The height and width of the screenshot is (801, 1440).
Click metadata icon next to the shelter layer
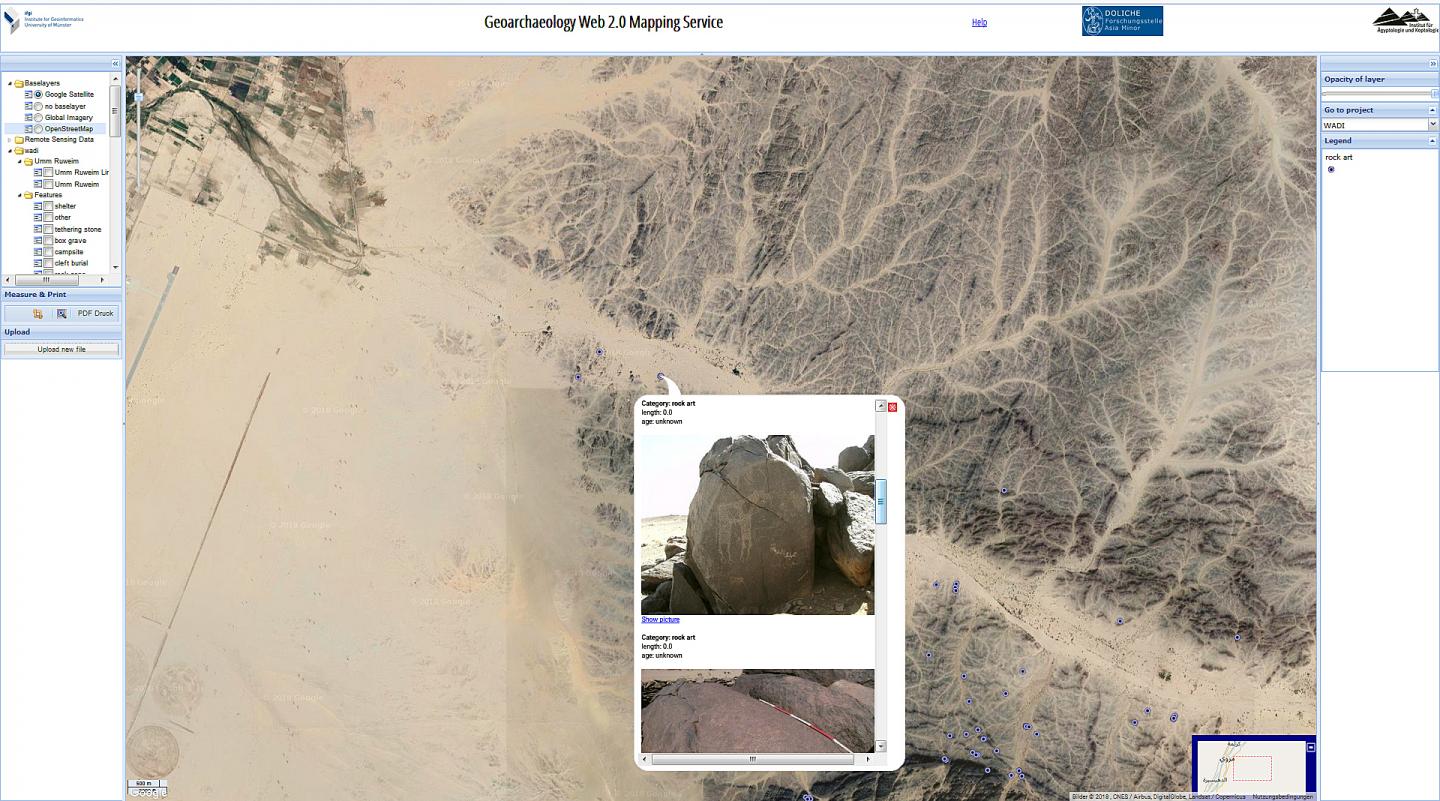tap(38, 206)
